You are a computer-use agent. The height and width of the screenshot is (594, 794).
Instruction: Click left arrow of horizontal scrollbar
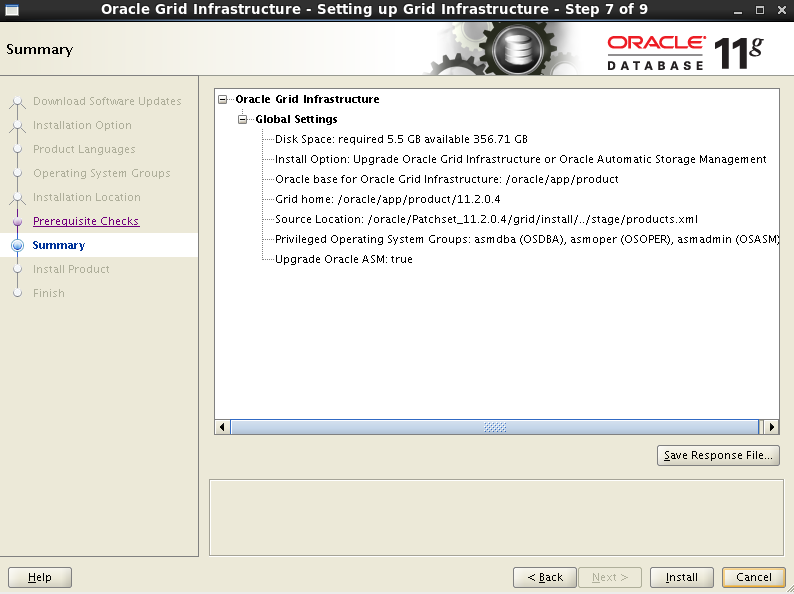(222, 427)
